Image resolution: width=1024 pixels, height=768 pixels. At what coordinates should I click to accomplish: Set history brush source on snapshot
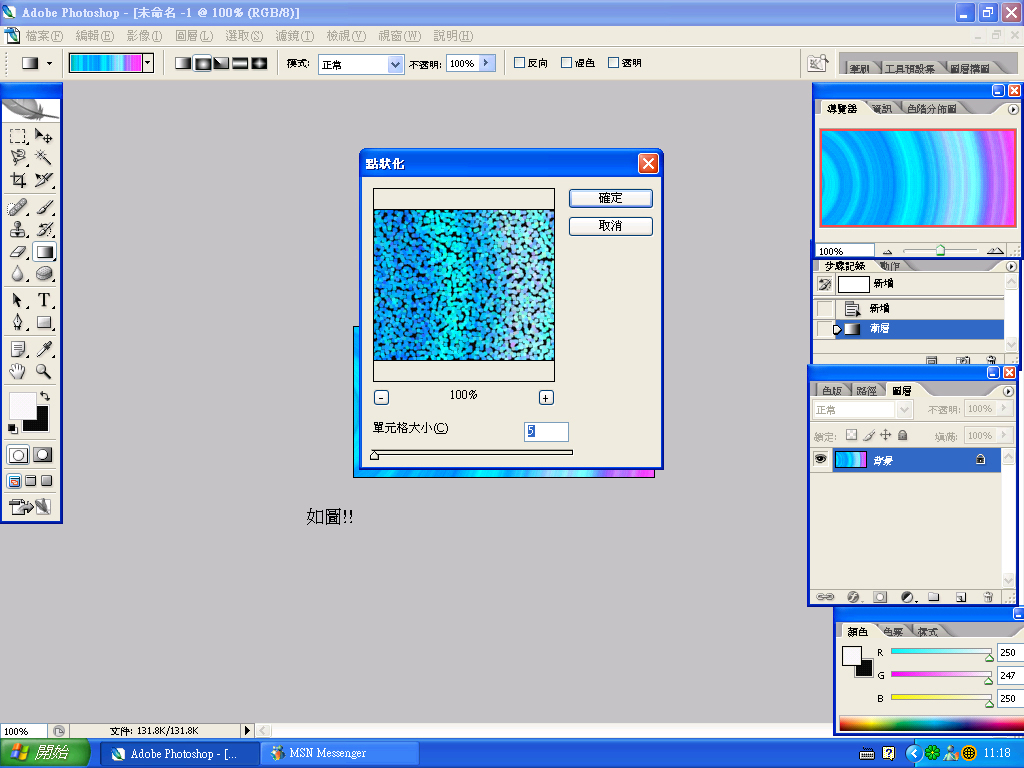[825, 284]
